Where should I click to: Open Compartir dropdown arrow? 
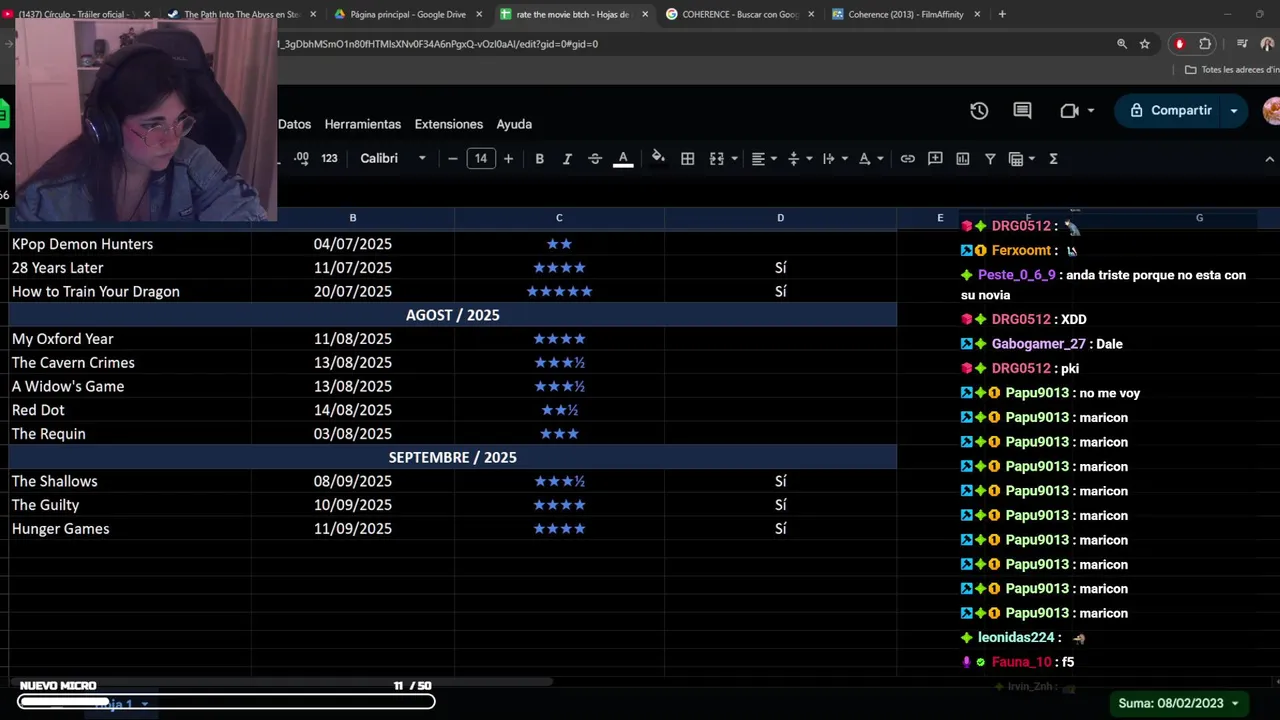point(1234,111)
